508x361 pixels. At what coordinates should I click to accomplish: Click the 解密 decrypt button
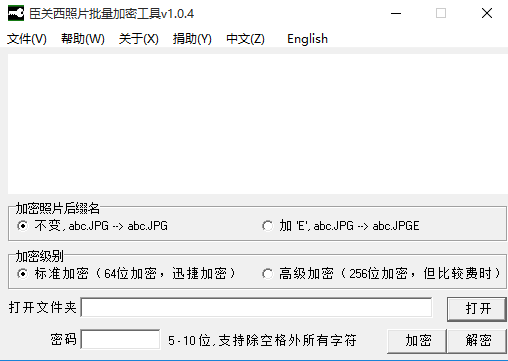coord(477,341)
